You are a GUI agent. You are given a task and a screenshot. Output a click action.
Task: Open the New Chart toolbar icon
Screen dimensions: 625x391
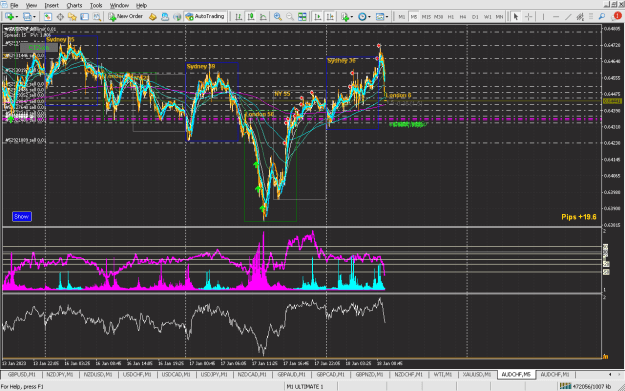coord(9,17)
